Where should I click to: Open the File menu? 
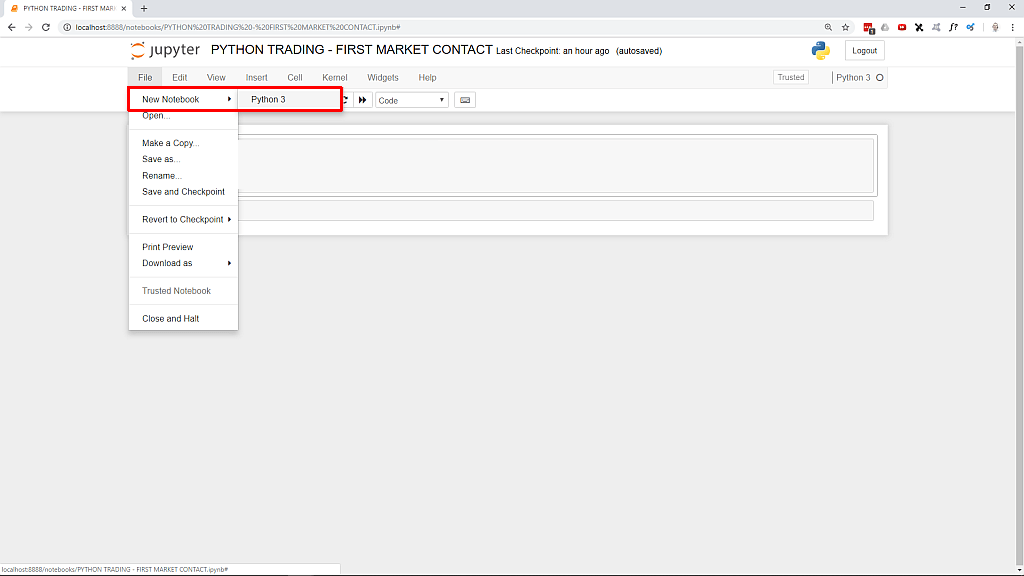tap(145, 78)
